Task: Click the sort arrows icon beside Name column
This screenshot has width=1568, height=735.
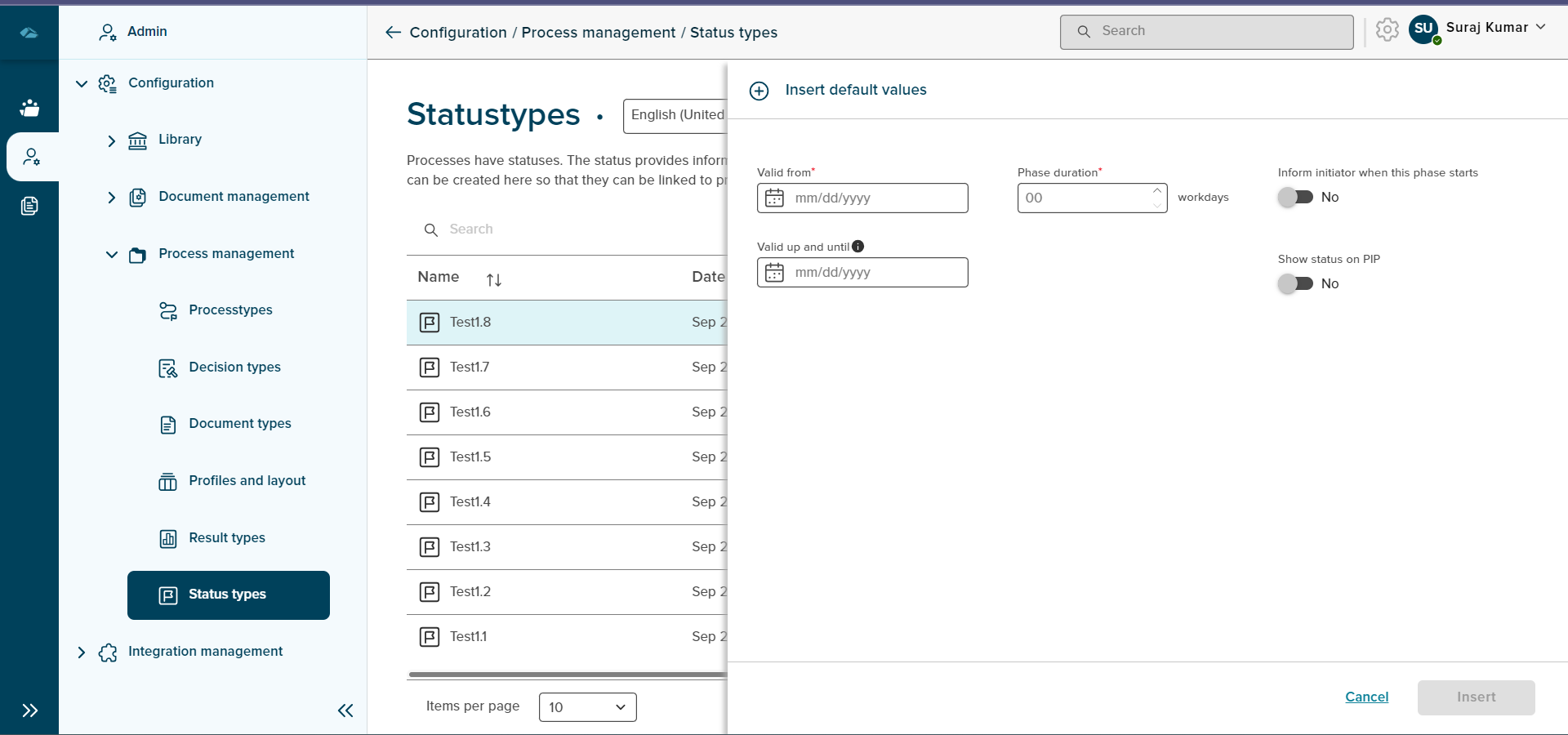Action: click(x=493, y=280)
